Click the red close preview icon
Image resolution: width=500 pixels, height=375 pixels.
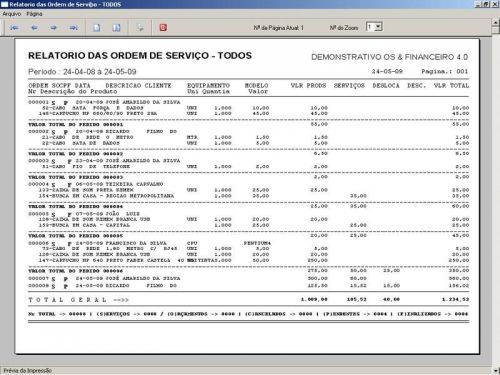(x=163, y=28)
